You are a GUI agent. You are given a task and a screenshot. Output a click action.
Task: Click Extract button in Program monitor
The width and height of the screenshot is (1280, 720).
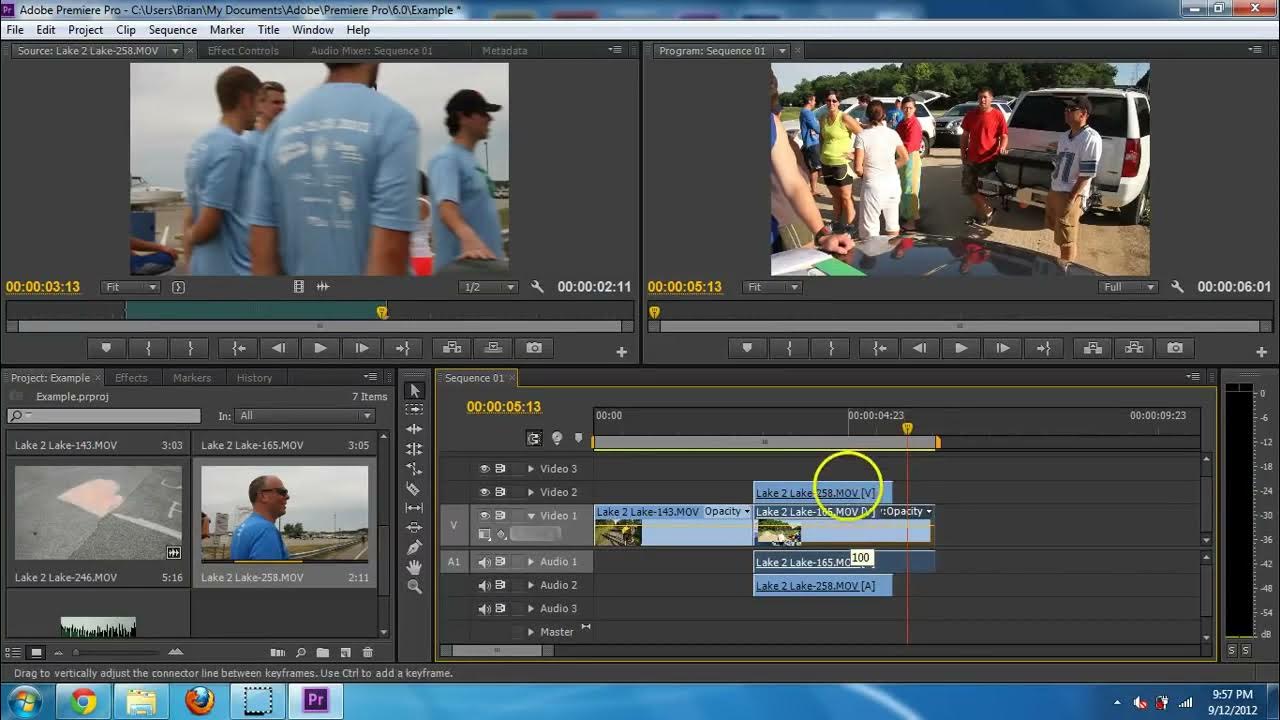[1134, 348]
